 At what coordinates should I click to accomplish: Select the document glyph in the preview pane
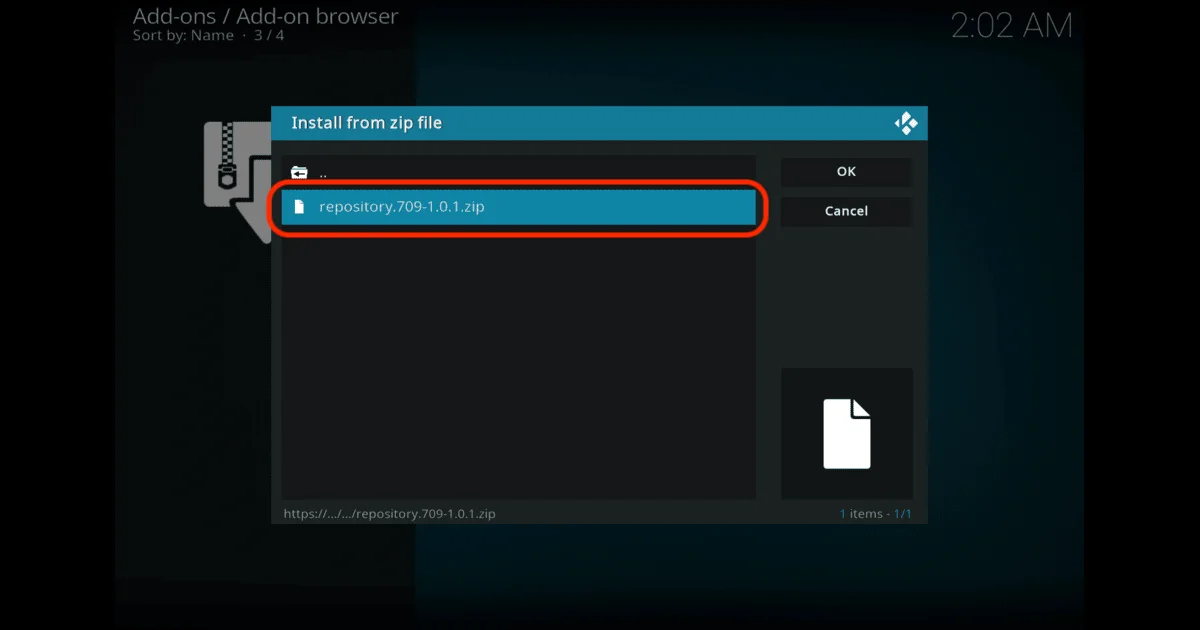(x=846, y=433)
